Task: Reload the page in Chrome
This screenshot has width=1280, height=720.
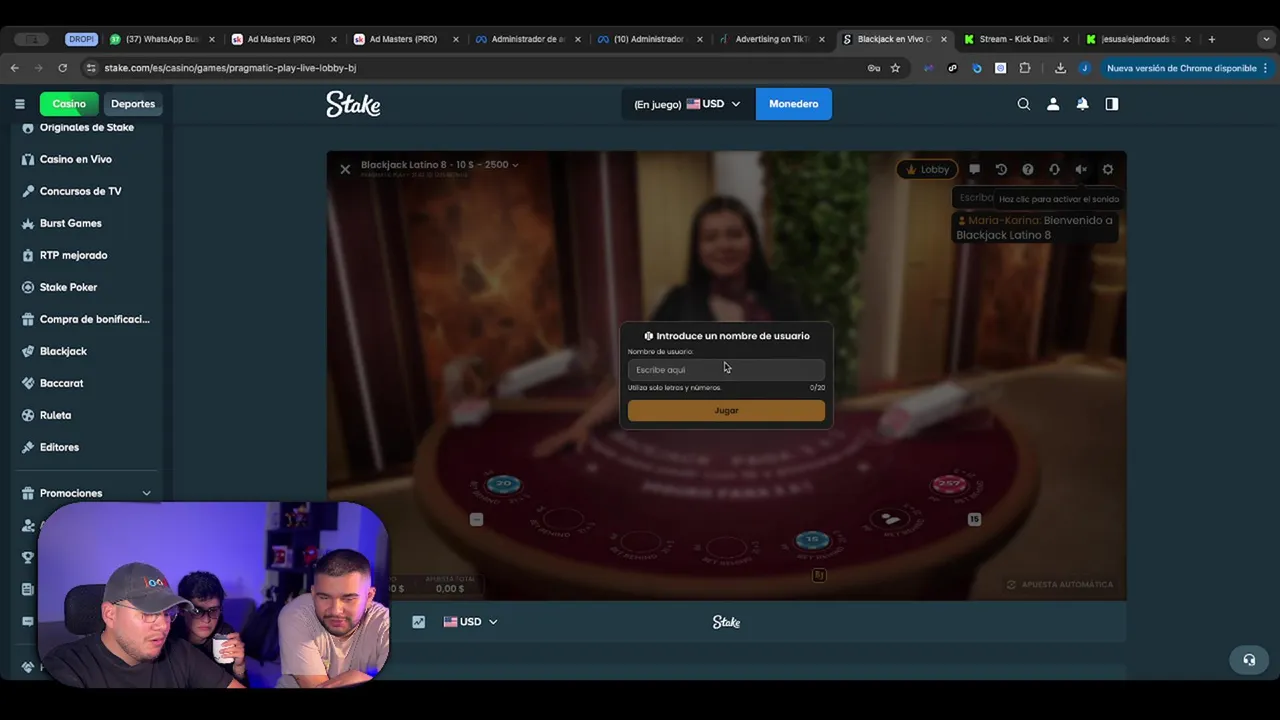Action: click(x=62, y=68)
